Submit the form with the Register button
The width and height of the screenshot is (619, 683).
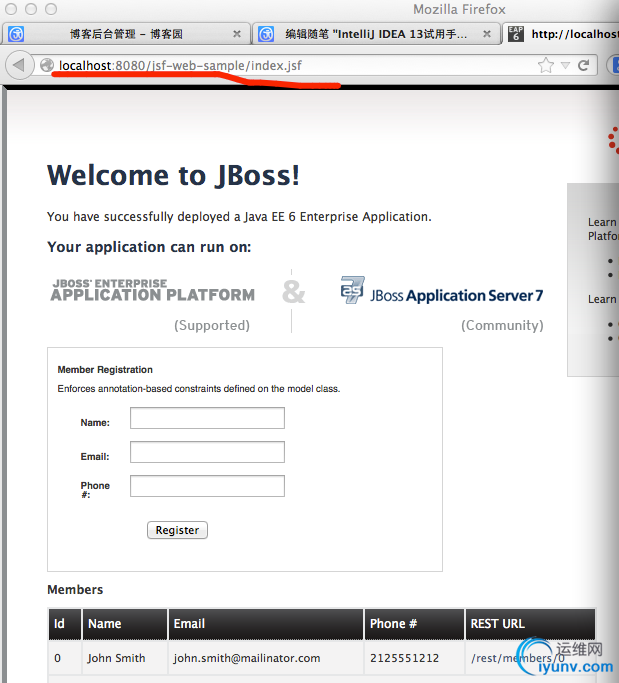pyautogui.click(x=177, y=530)
